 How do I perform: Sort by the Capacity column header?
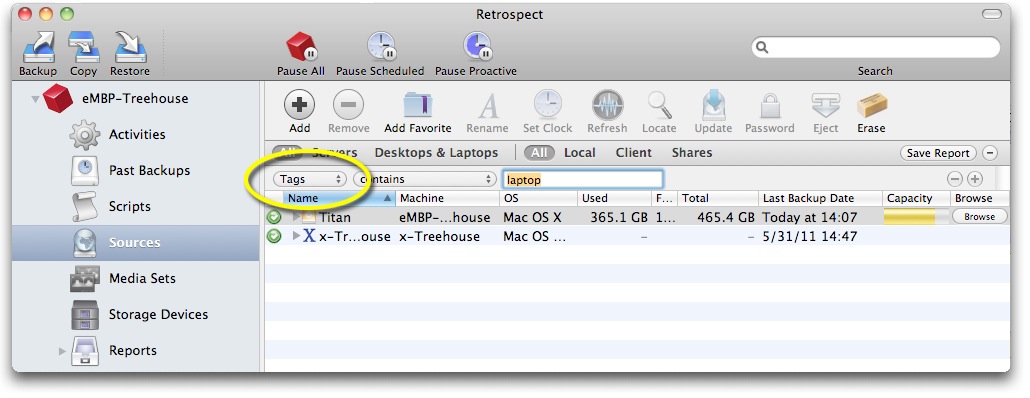(x=916, y=198)
